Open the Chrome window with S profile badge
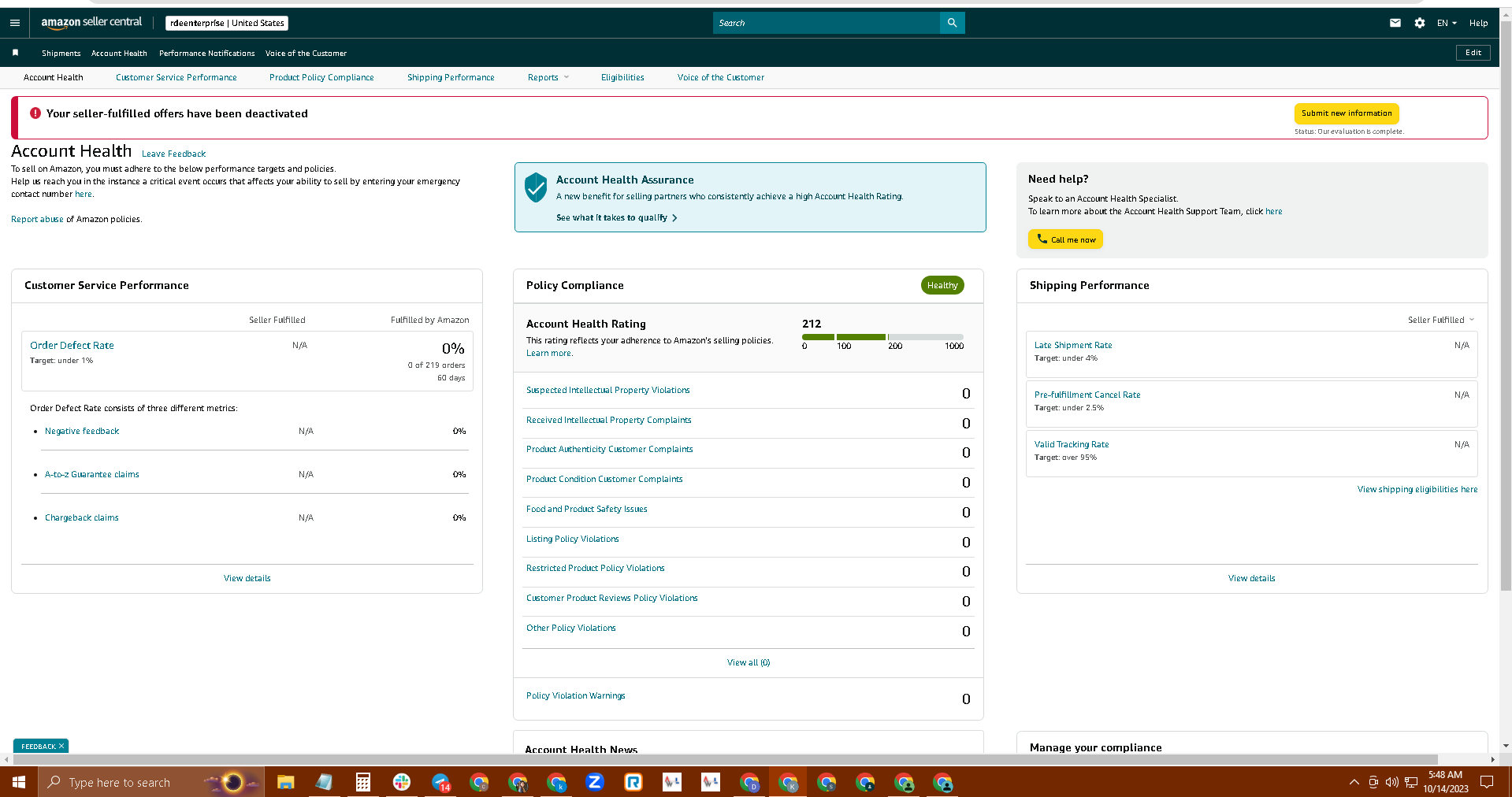The width and height of the screenshot is (1512, 797). 827,782
